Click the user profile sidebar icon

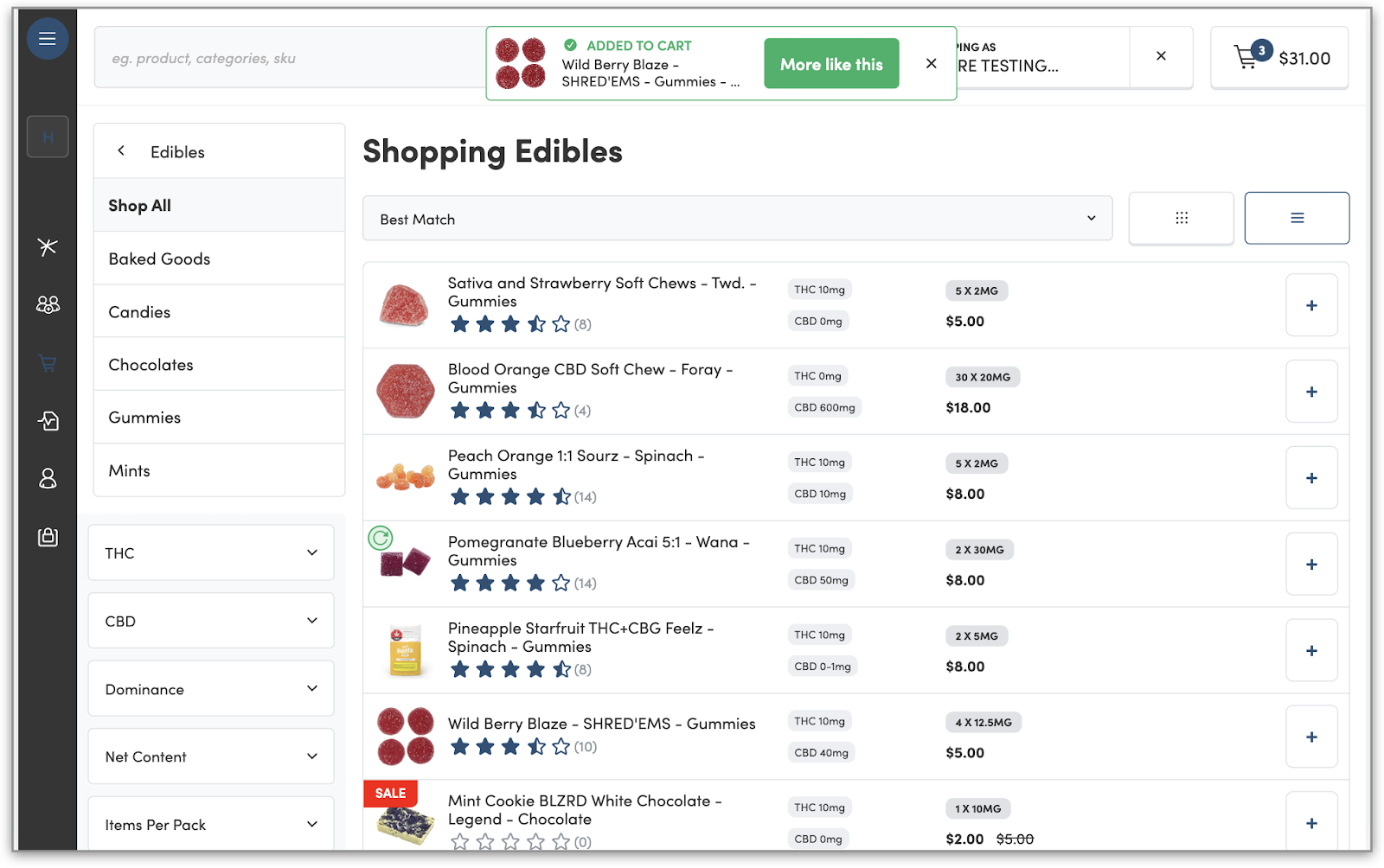pyautogui.click(x=48, y=478)
